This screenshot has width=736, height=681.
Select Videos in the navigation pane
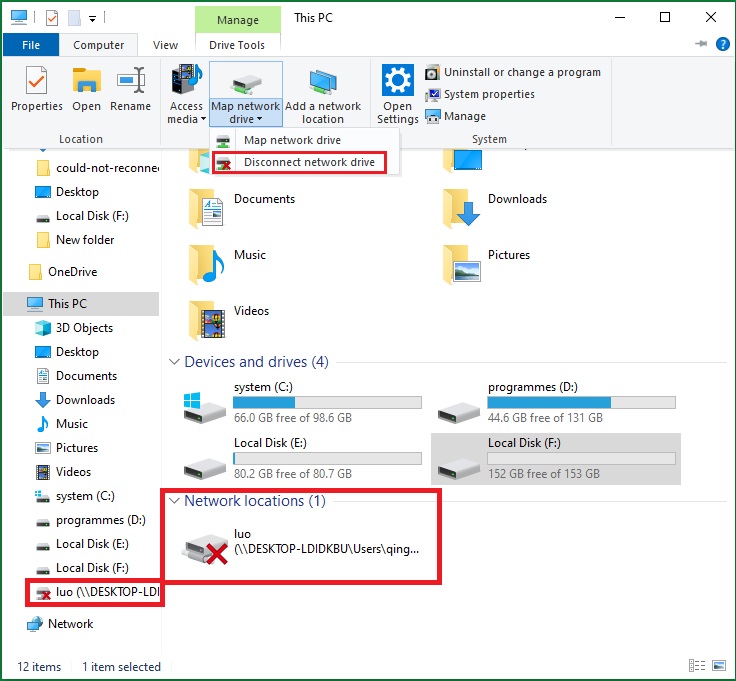pyautogui.click(x=63, y=472)
